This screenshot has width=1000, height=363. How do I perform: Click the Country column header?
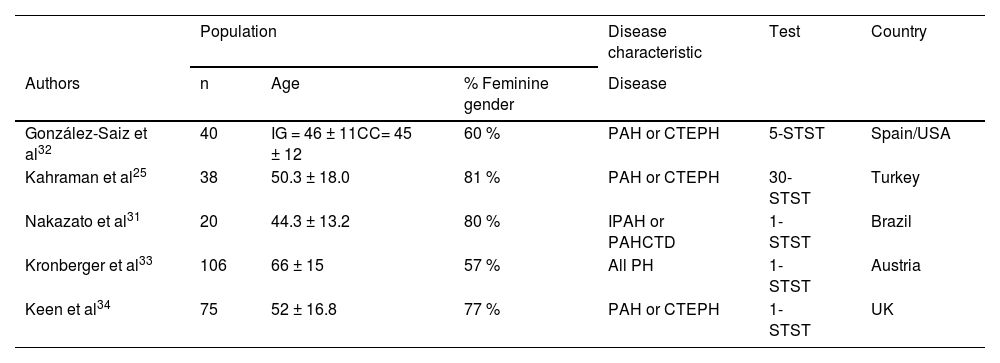pos(899,32)
